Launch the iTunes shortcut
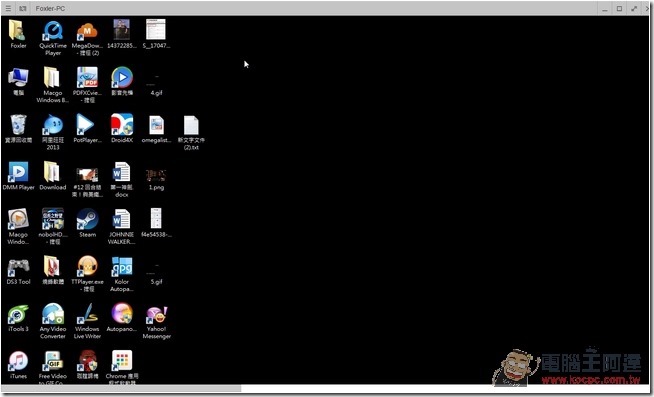The image size is (654, 397). pos(18,361)
